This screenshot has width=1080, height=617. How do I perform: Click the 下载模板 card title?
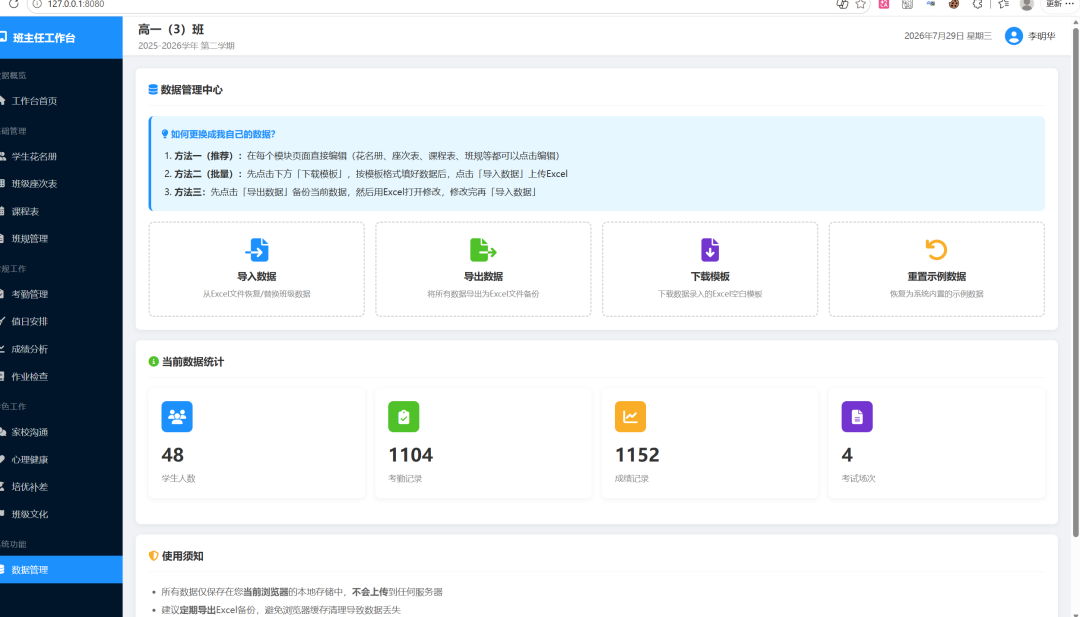click(x=710, y=276)
